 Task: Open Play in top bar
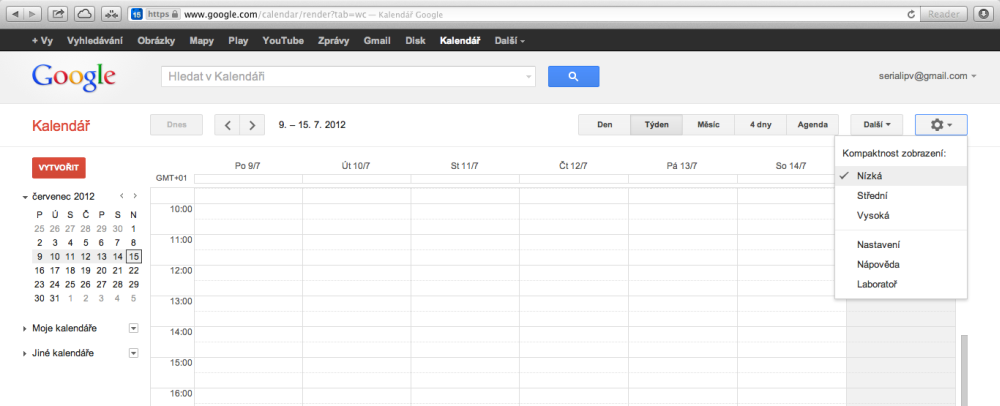coord(238,40)
